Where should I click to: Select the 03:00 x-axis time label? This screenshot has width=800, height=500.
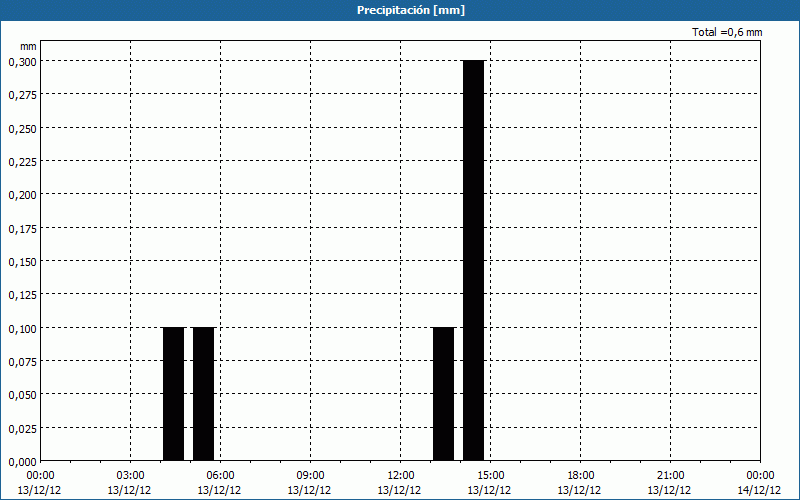[x=130, y=476]
